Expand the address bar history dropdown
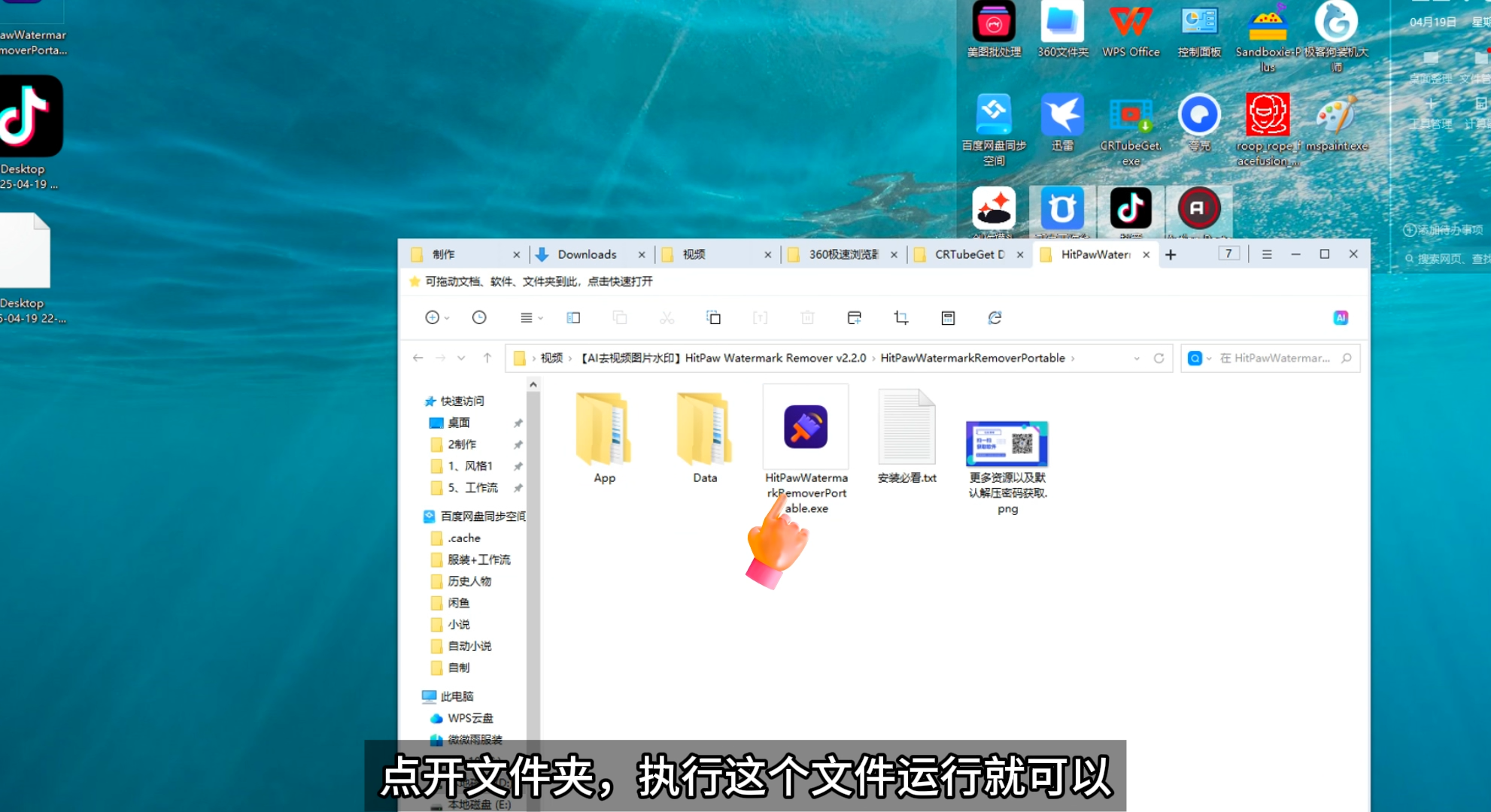The image size is (1491, 812). pos(1137,359)
